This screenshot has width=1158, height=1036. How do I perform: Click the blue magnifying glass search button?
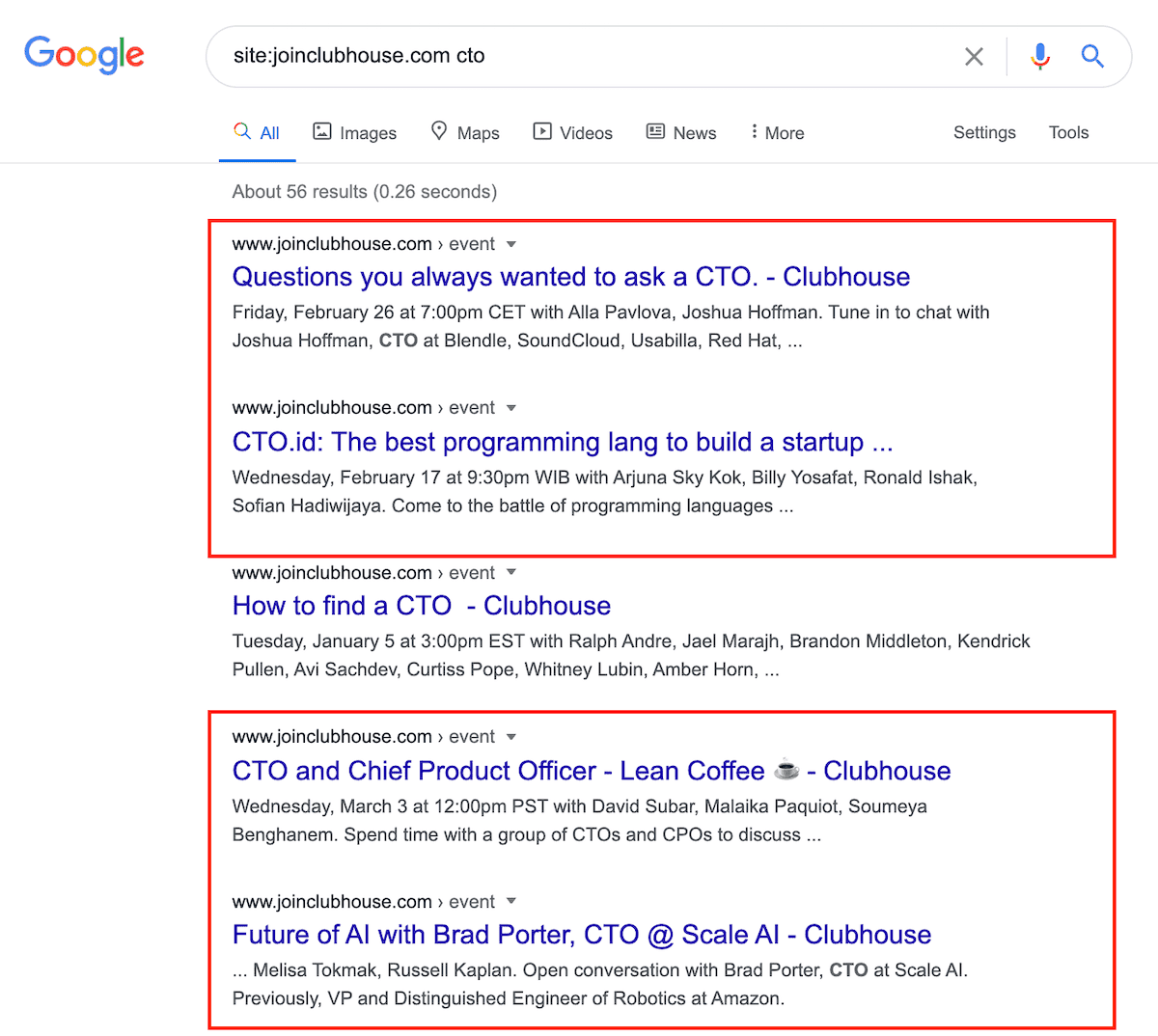pyautogui.click(x=1092, y=56)
